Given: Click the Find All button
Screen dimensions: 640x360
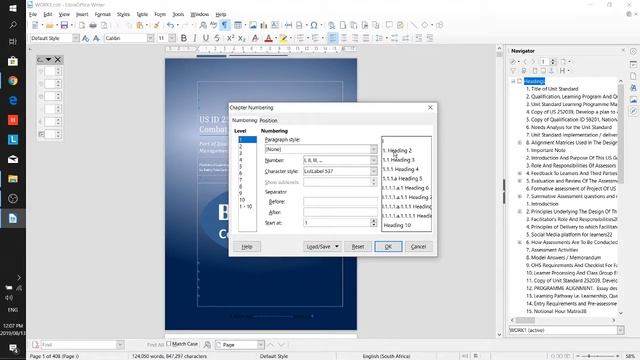Looking at the screenshot, I should point(155,344).
